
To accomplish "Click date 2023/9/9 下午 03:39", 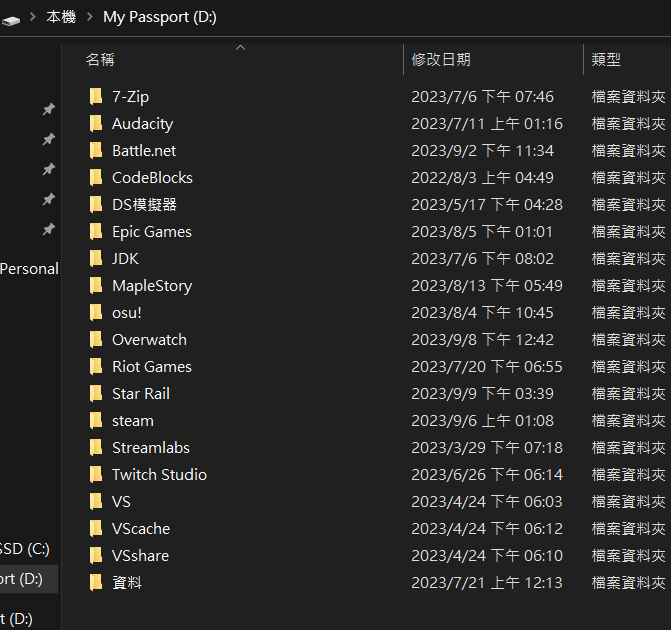I will pos(482,393).
